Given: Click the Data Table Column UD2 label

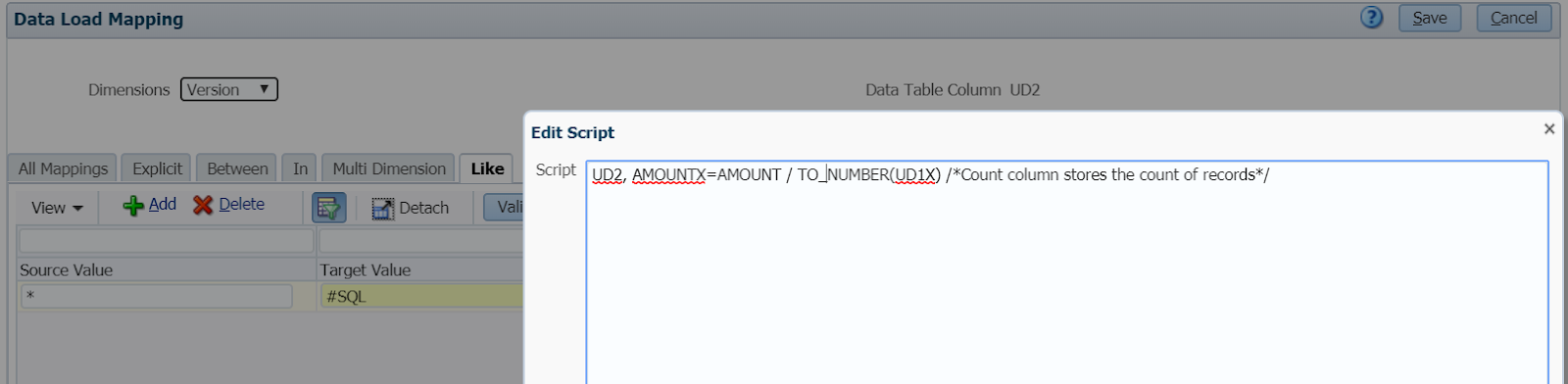Looking at the screenshot, I should (953, 90).
